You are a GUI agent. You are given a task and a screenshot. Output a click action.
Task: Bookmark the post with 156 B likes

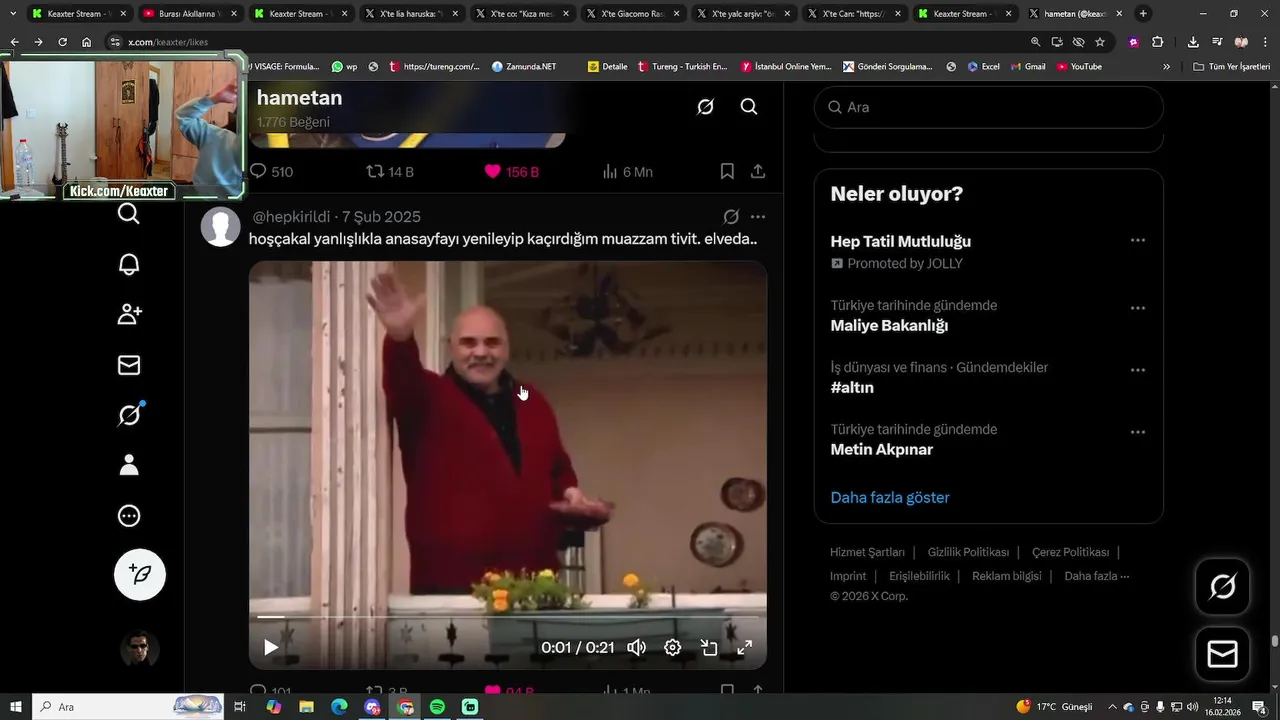(x=727, y=172)
